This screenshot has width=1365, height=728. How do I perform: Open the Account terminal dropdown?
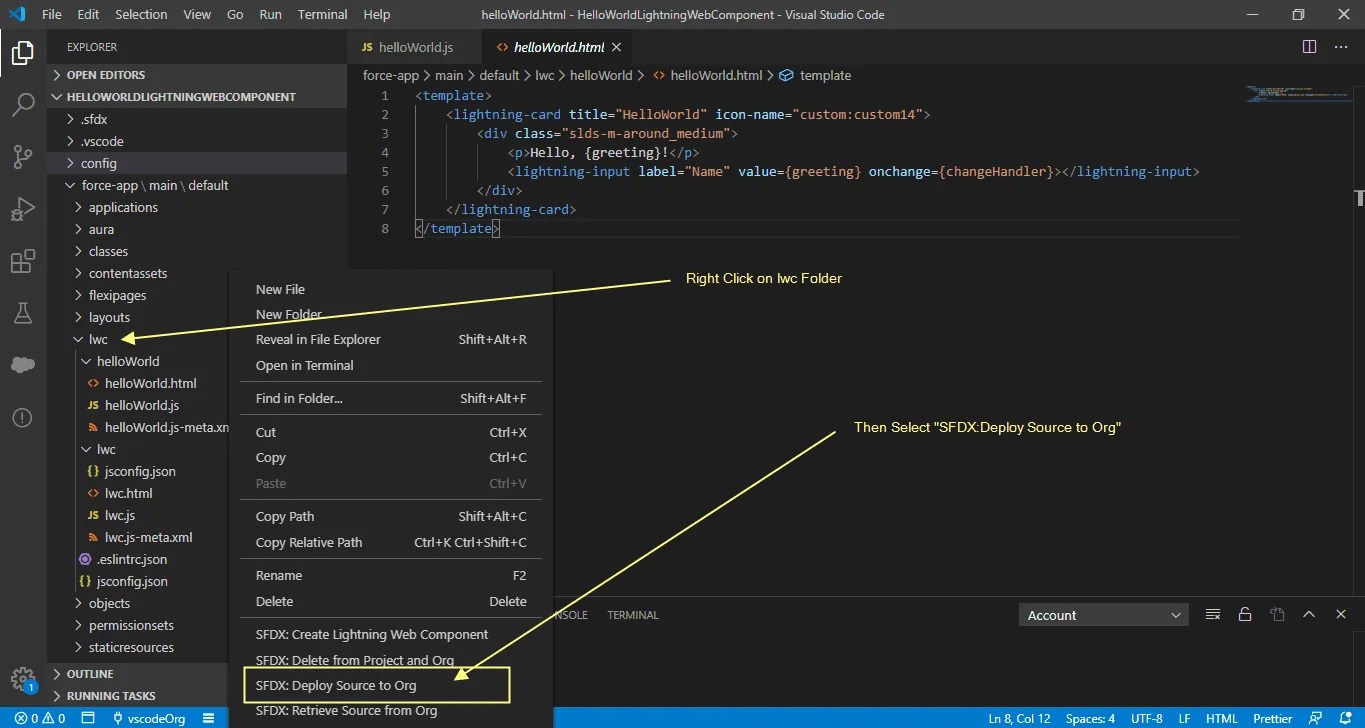tap(1103, 614)
